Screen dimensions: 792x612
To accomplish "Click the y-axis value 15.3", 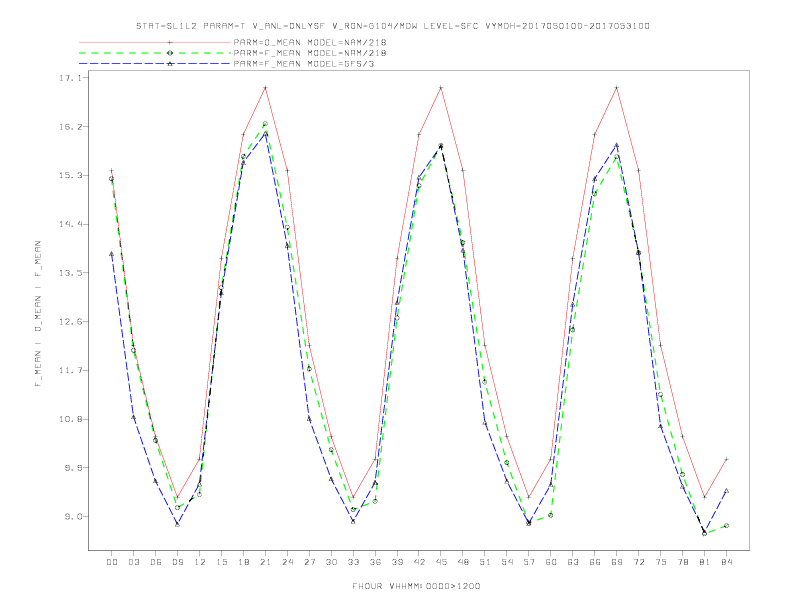I will click(70, 176).
